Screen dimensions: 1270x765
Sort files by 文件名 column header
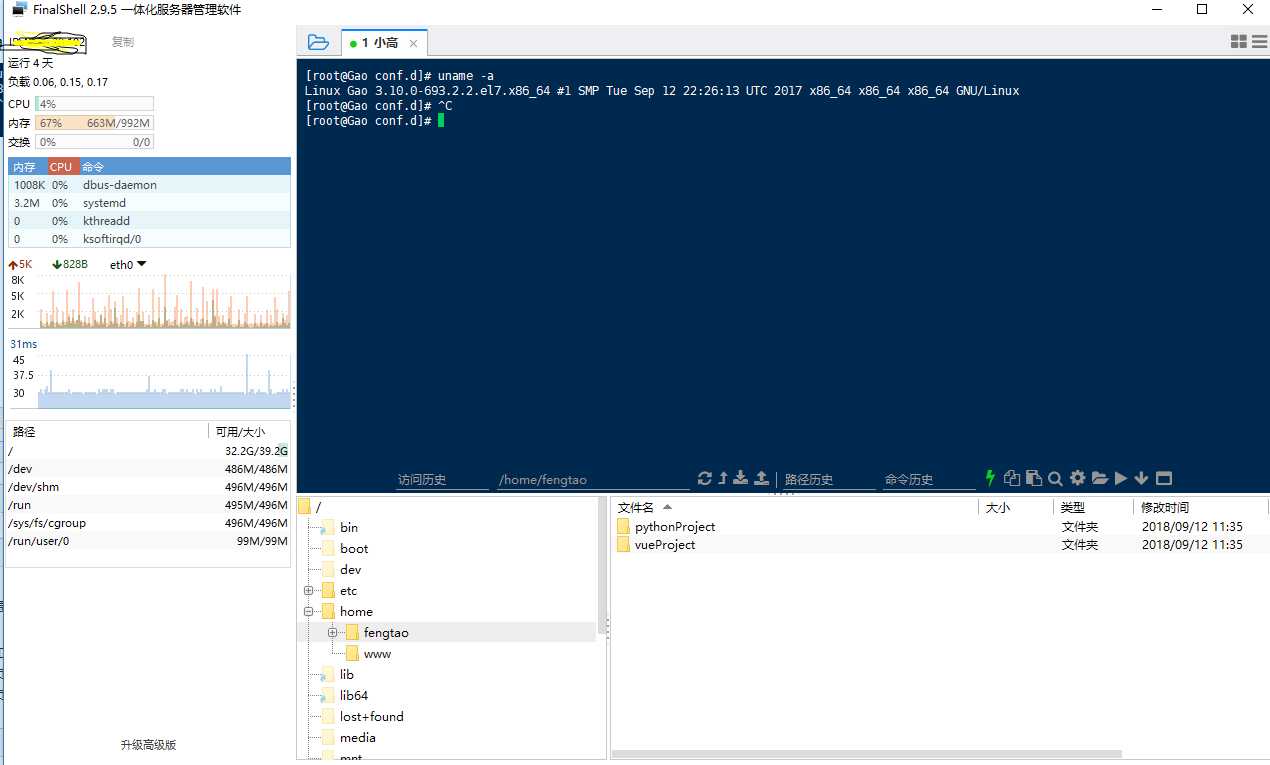click(794, 507)
